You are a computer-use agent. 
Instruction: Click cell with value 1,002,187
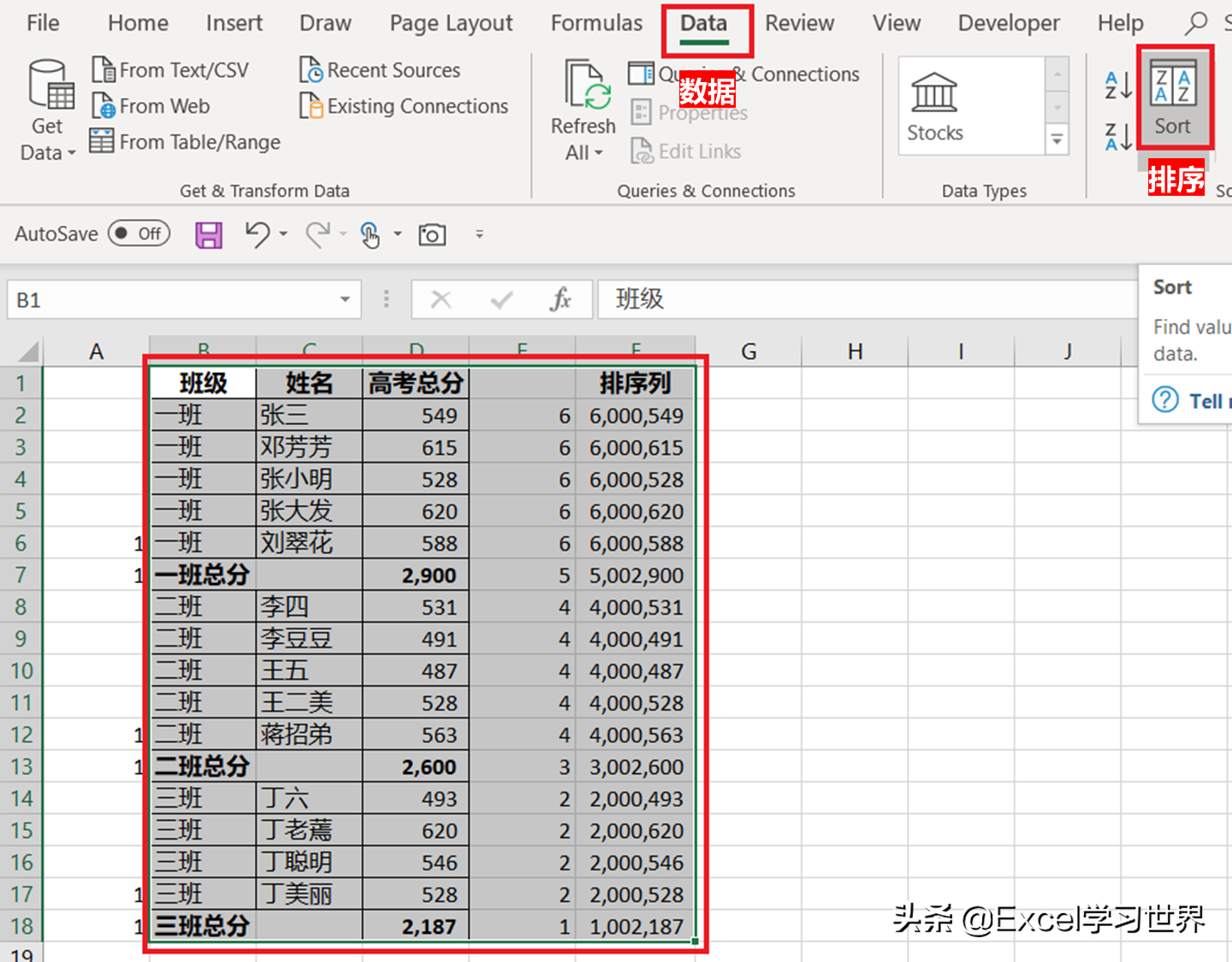pyautogui.click(x=634, y=926)
